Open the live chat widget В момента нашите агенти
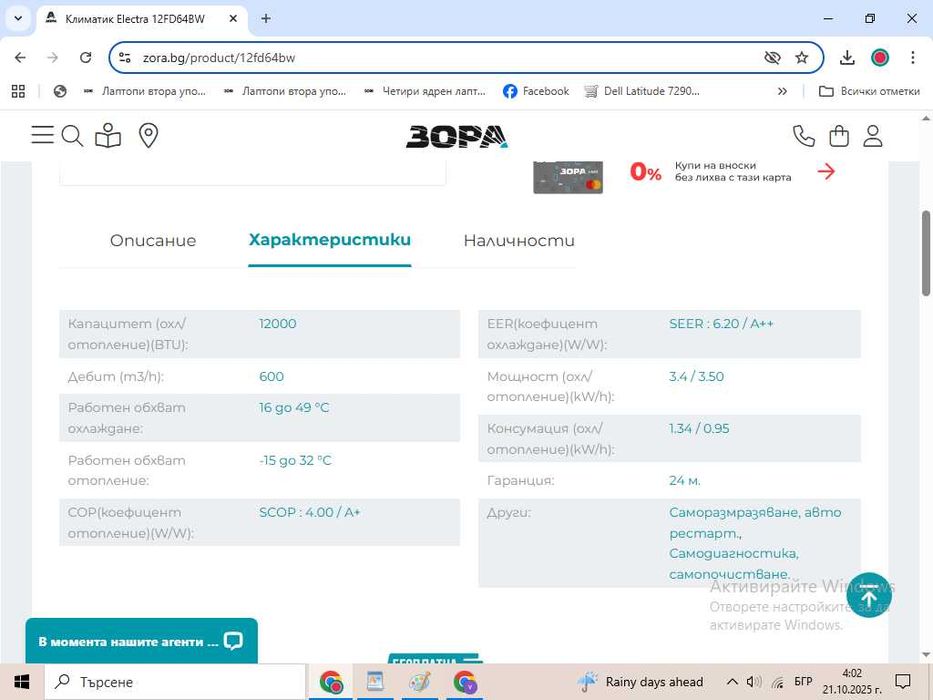This screenshot has height=700, width=933. [x=142, y=641]
